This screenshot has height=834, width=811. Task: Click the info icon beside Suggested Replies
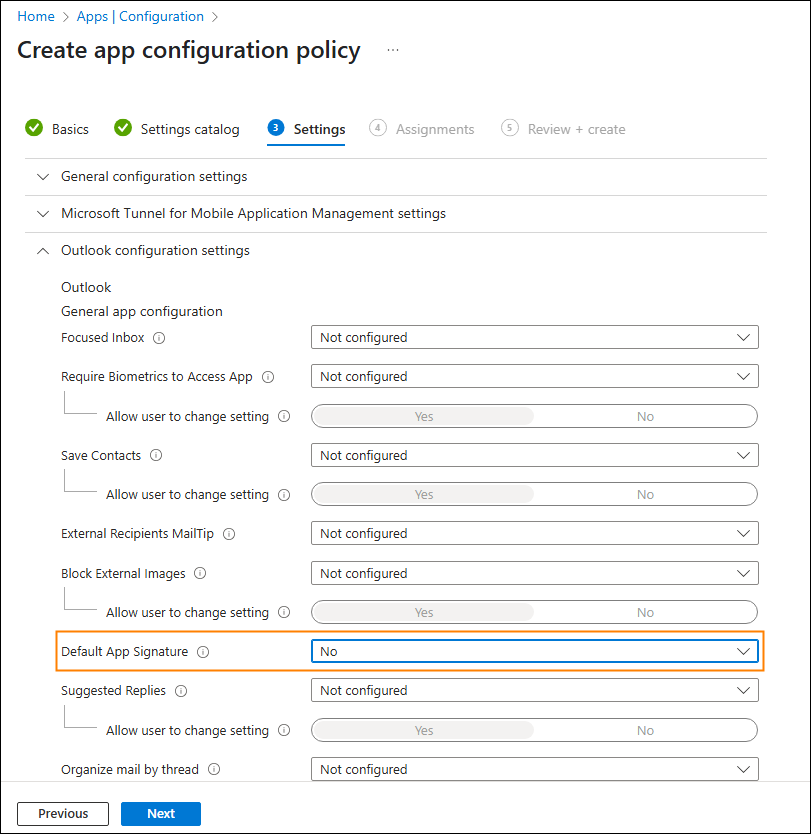[x=180, y=691]
